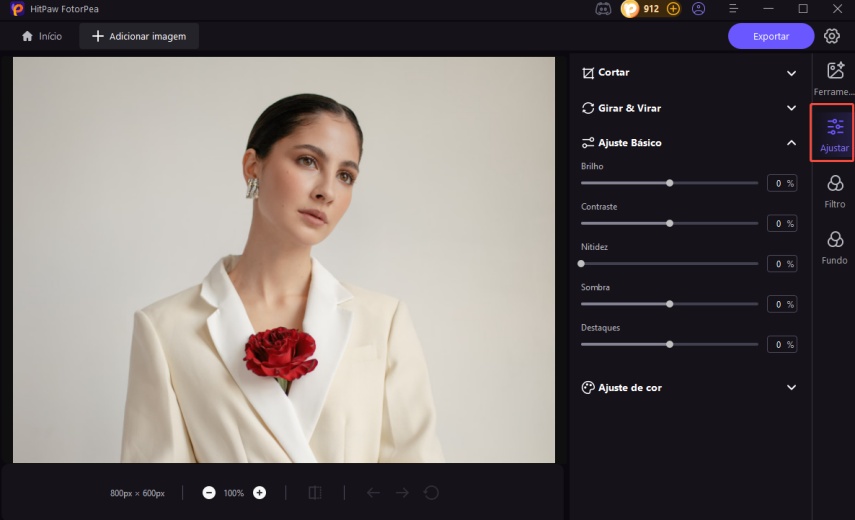Switch to the Fundo tab
The height and width of the screenshot is (520, 855).
(x=834, y=248)
